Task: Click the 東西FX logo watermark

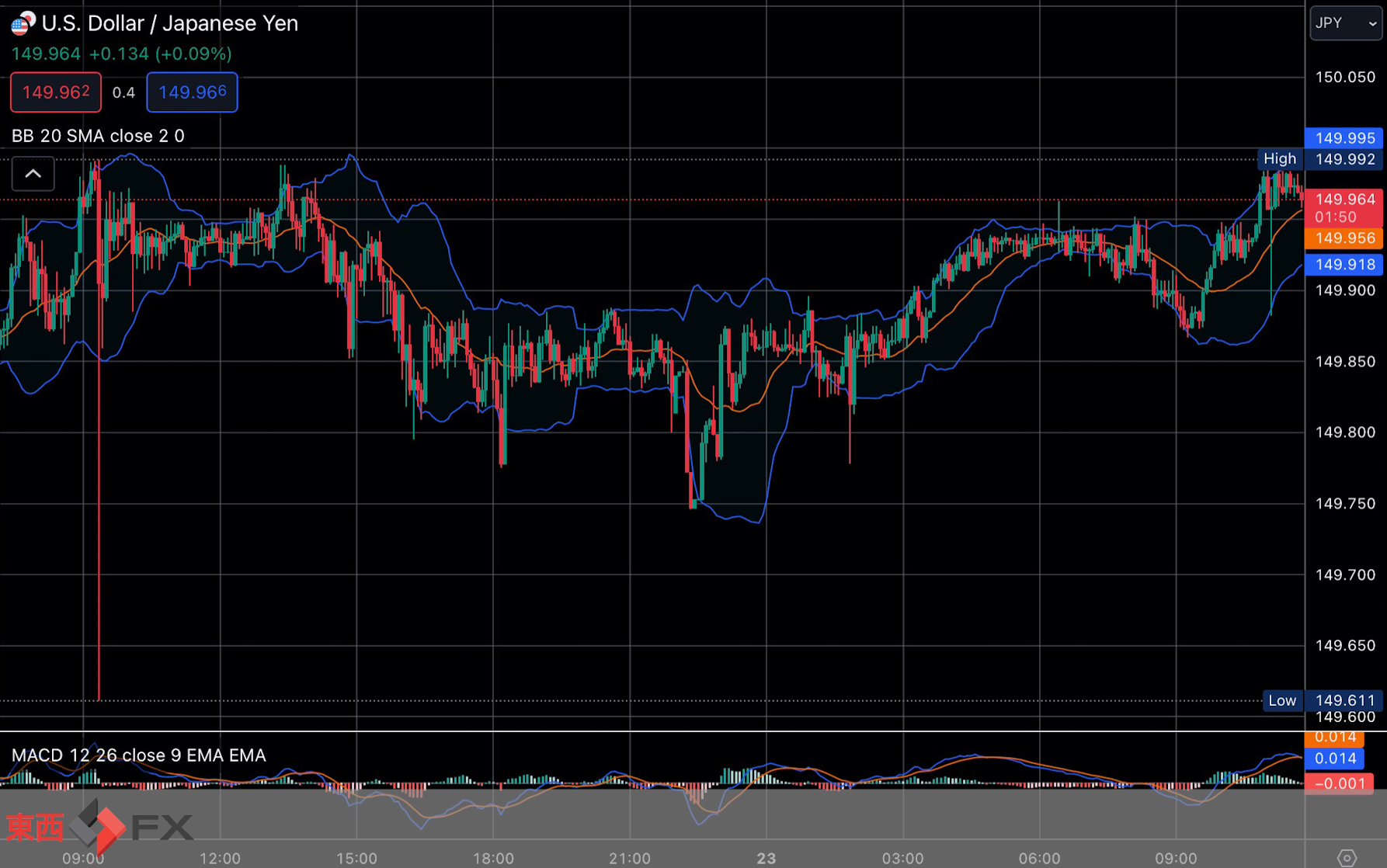Action: pyautogui.click(x=99, y=827)
